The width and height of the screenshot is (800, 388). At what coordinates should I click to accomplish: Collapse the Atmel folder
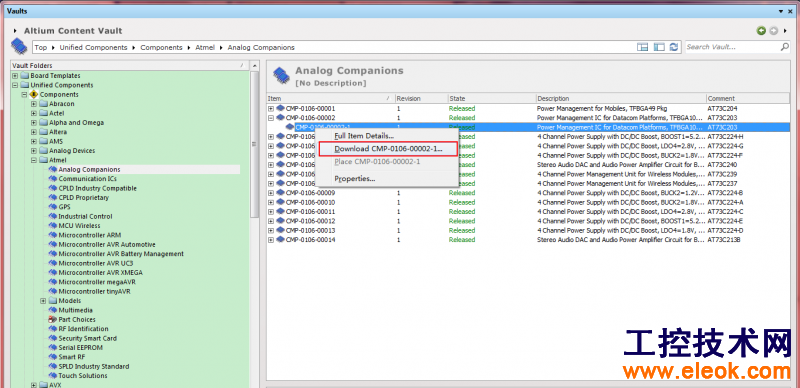34,160
